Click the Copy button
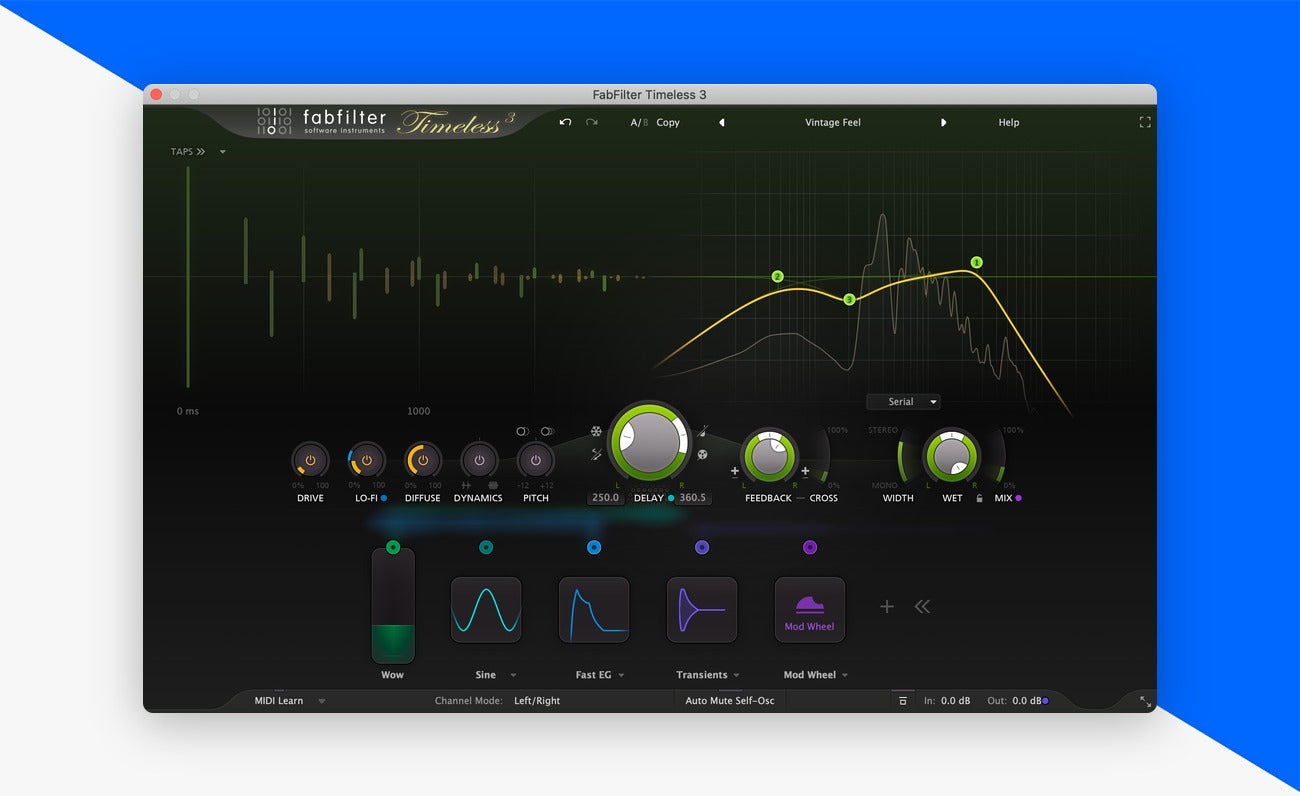The height and width of the screenshot is (796, 1300). click(668, 122)
